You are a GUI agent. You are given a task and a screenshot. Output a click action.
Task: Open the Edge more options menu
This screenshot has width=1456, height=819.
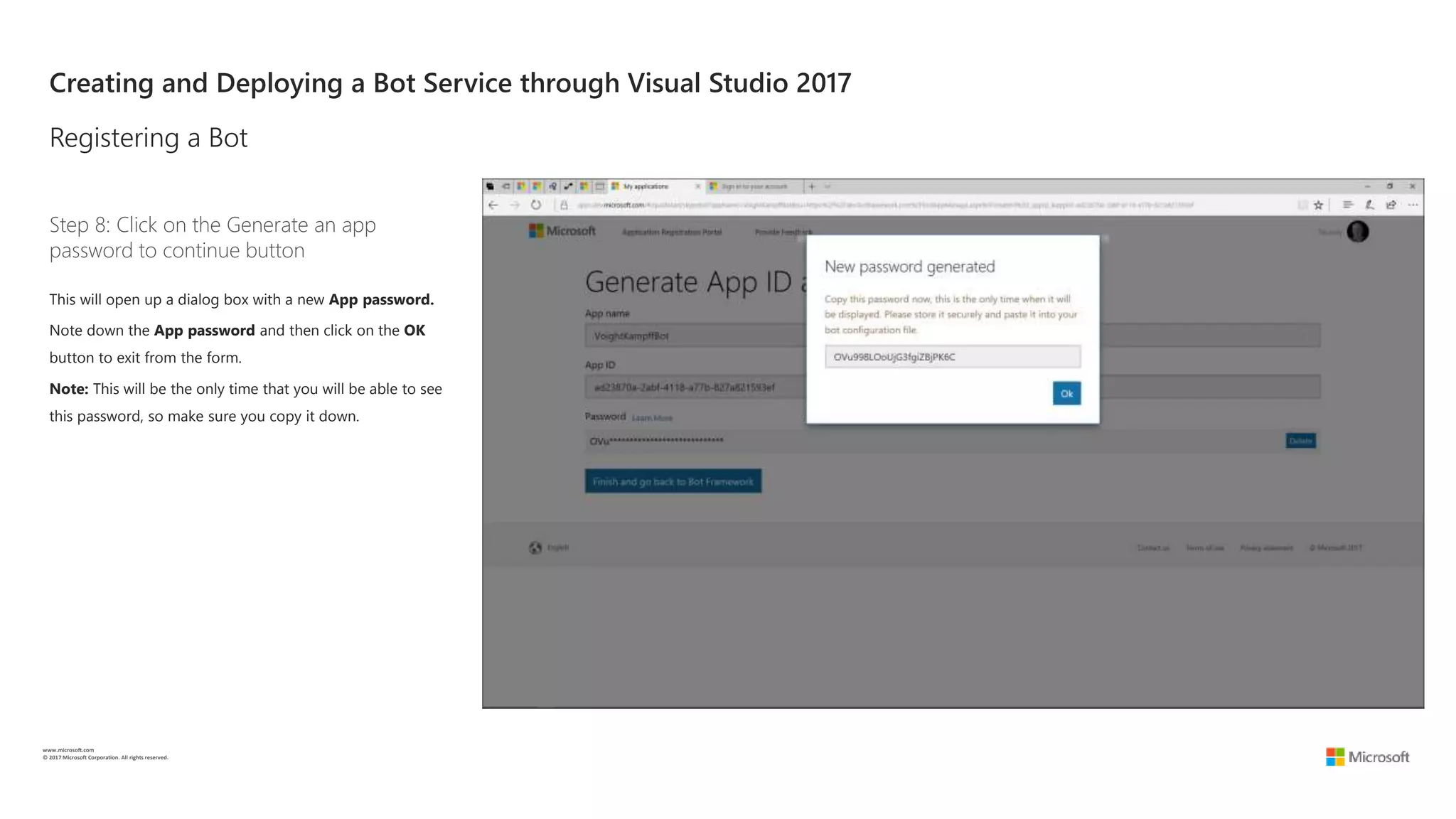[x=1413, y=205]
